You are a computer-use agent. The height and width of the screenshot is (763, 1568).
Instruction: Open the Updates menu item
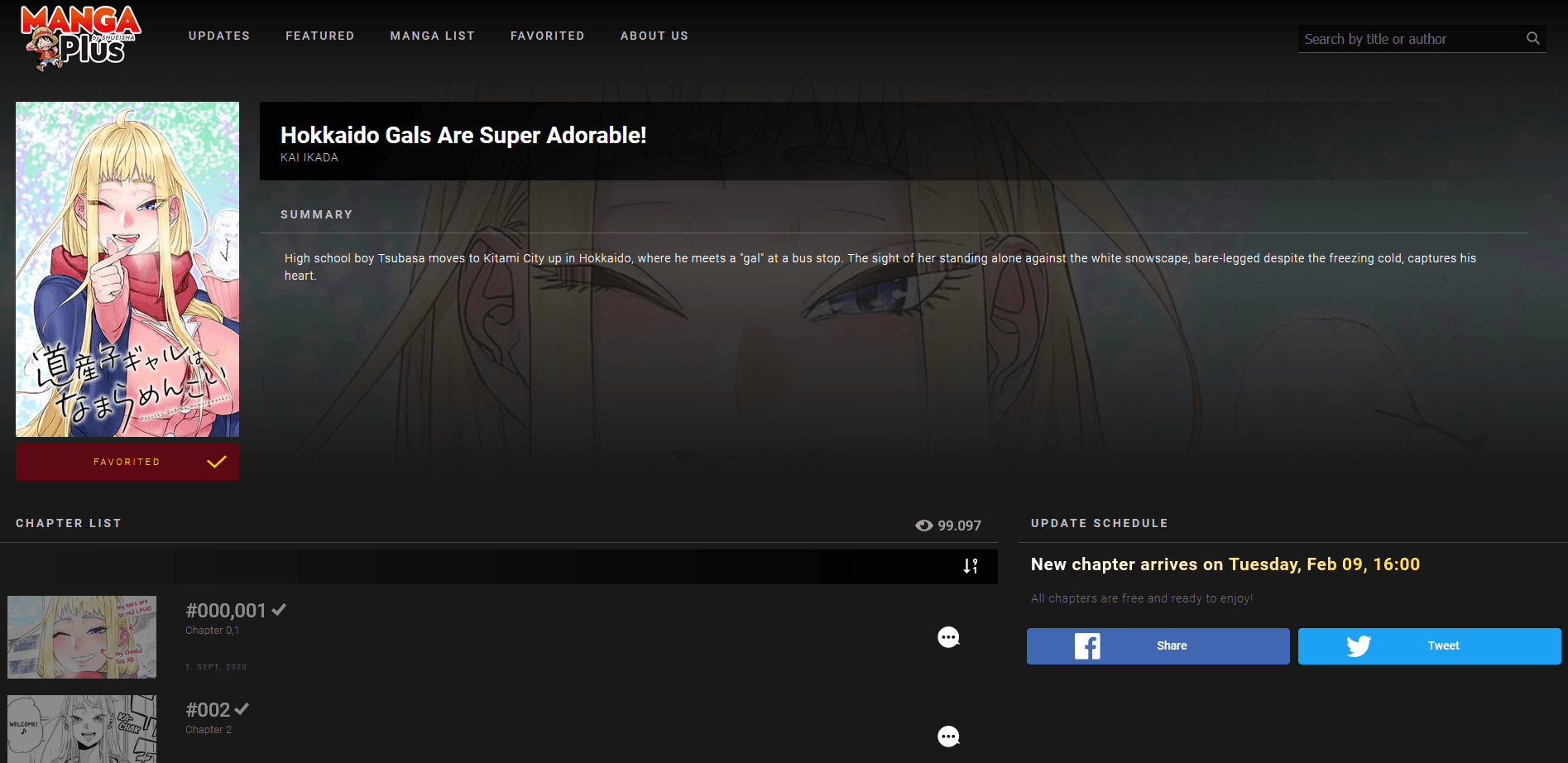[x=219, y=36]
